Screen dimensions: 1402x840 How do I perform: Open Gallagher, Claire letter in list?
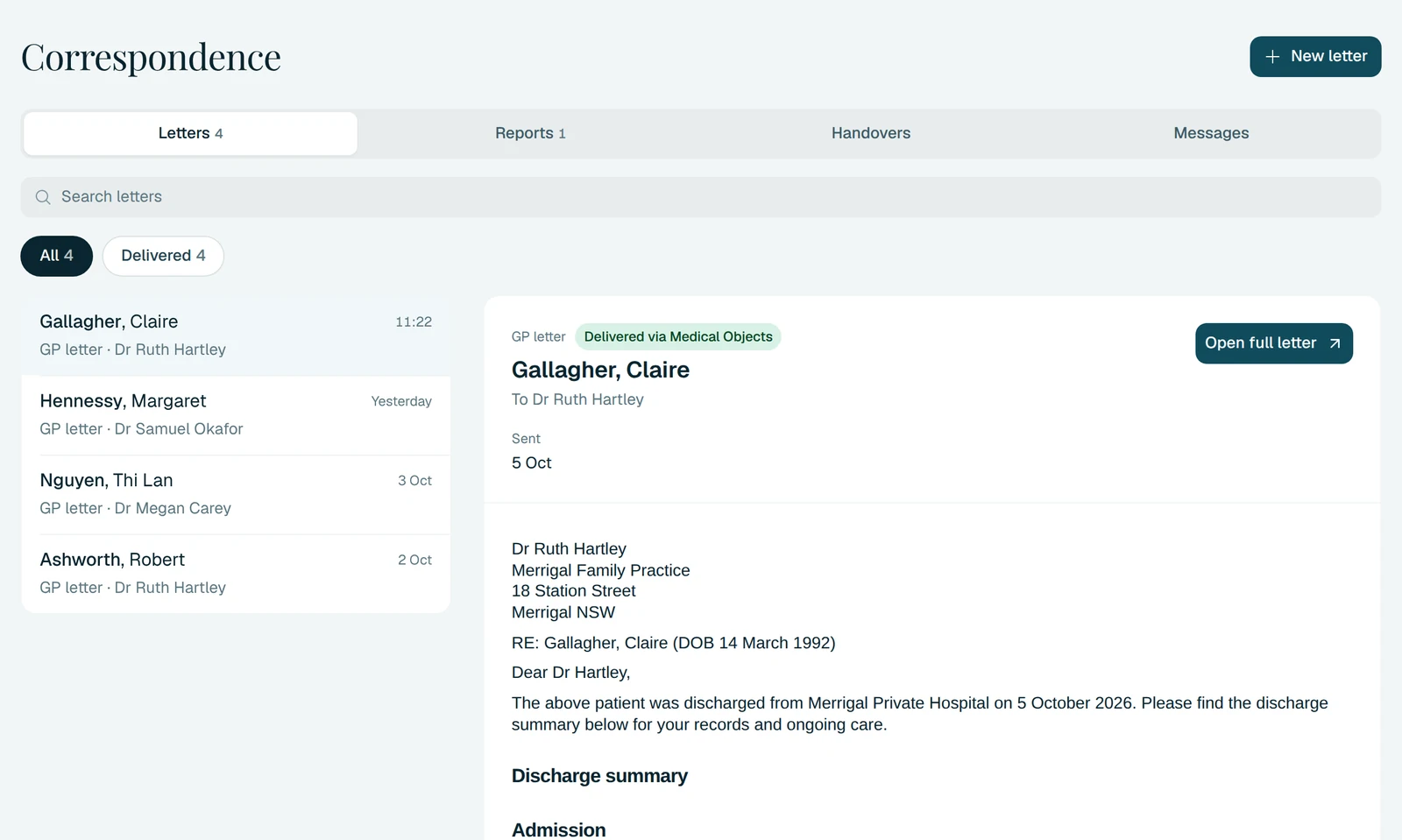[236, 335]
